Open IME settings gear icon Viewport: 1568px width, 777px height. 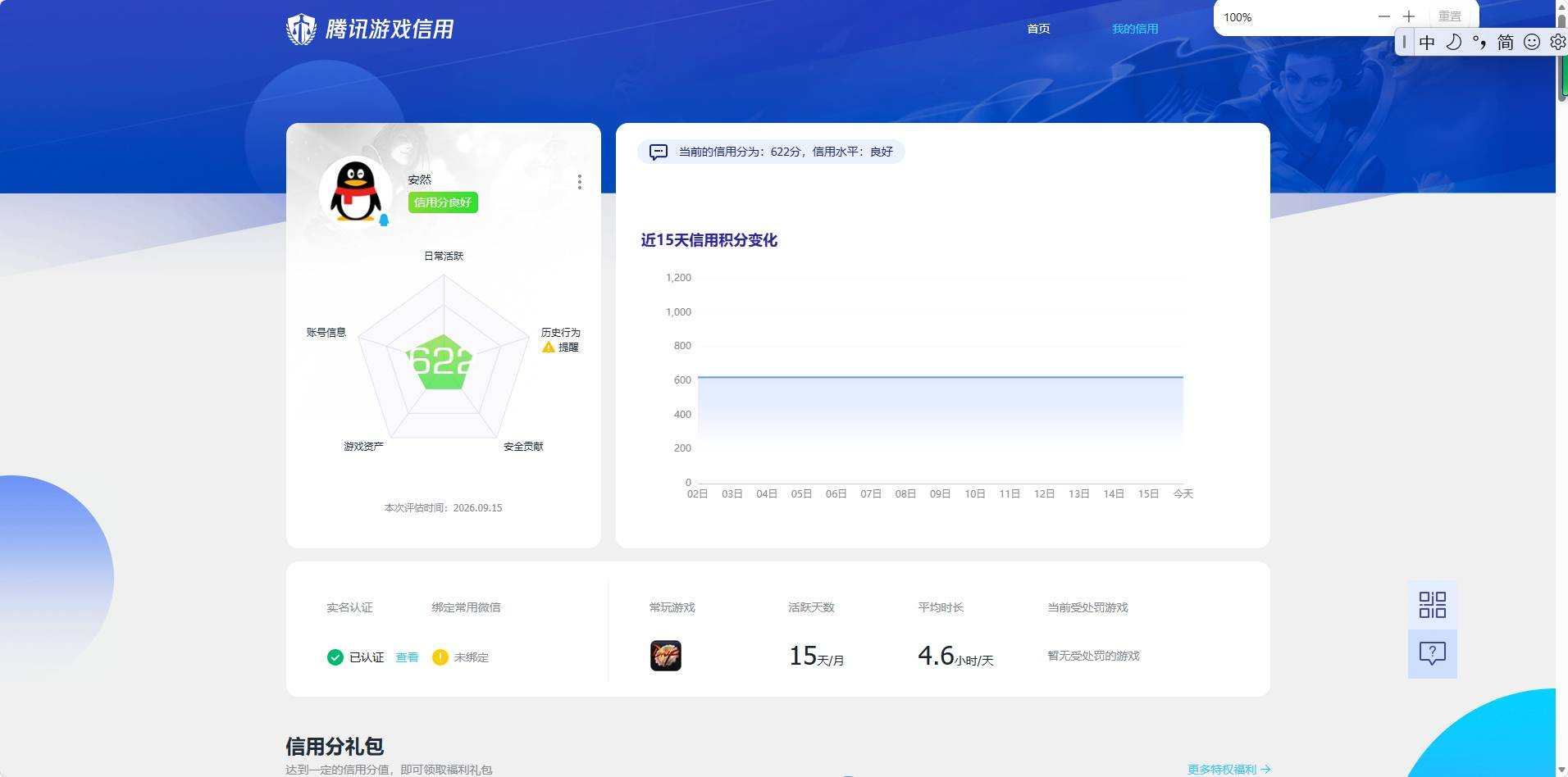point(1557,42)
